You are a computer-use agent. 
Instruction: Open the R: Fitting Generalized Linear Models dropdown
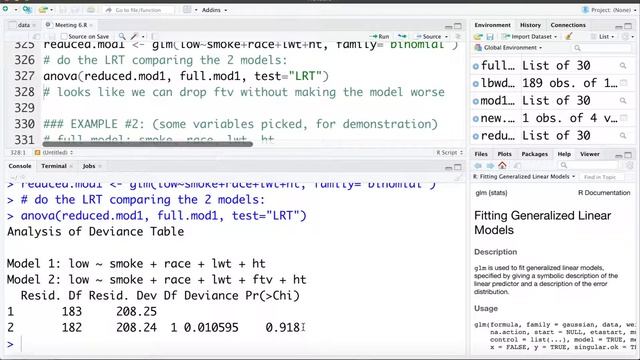[524, 177]
